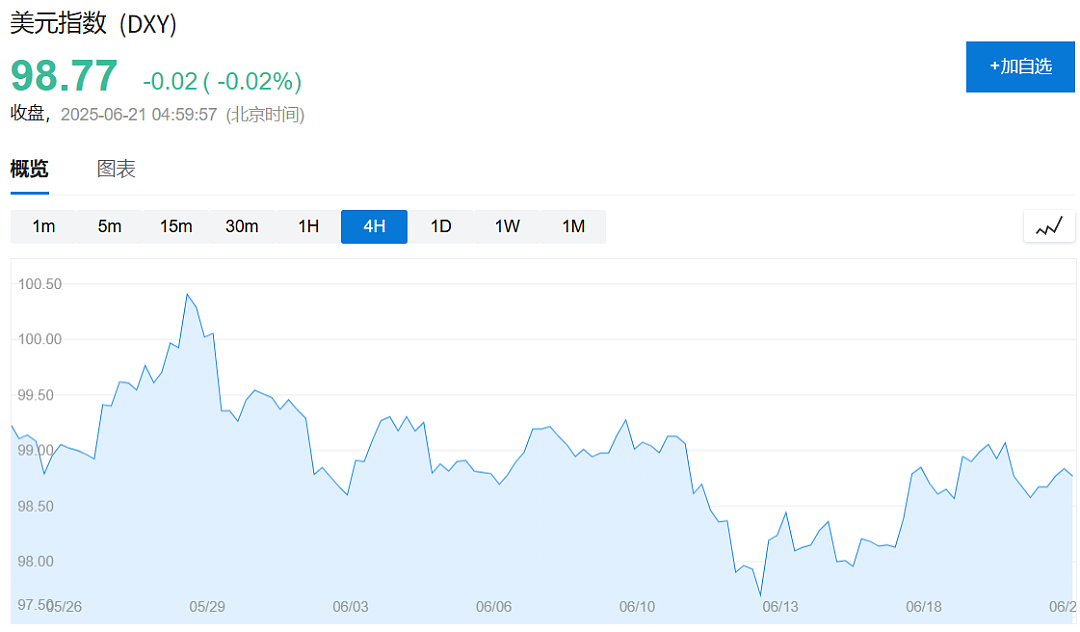Choose the 1H interval

308,227
